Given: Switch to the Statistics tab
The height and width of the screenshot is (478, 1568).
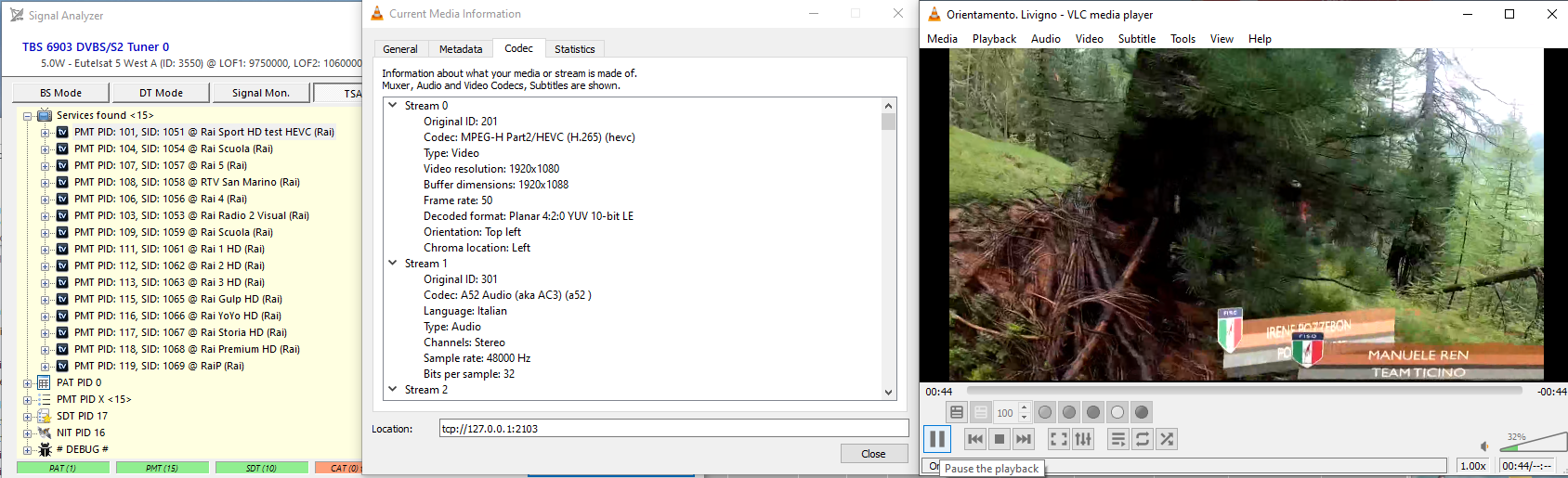Looking at the screenshot, I should tap(574, 49).
